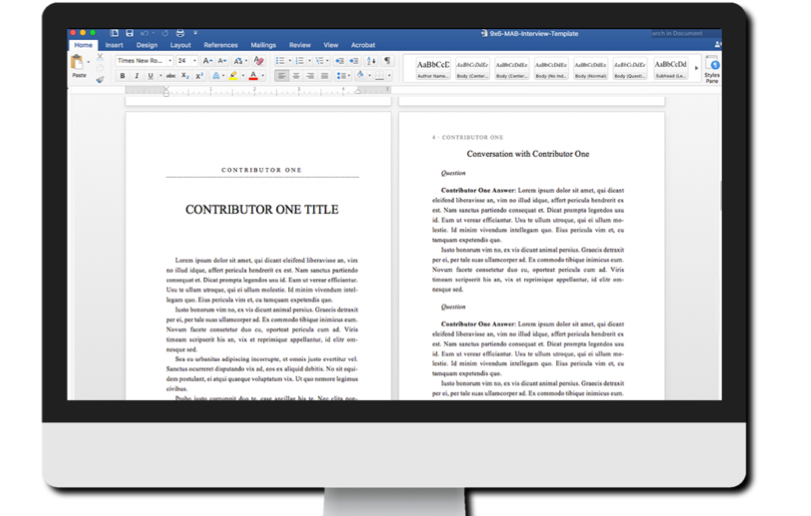811x516 pixels.
Task: Select Align Left paragraph alignment
Action: 281,75
